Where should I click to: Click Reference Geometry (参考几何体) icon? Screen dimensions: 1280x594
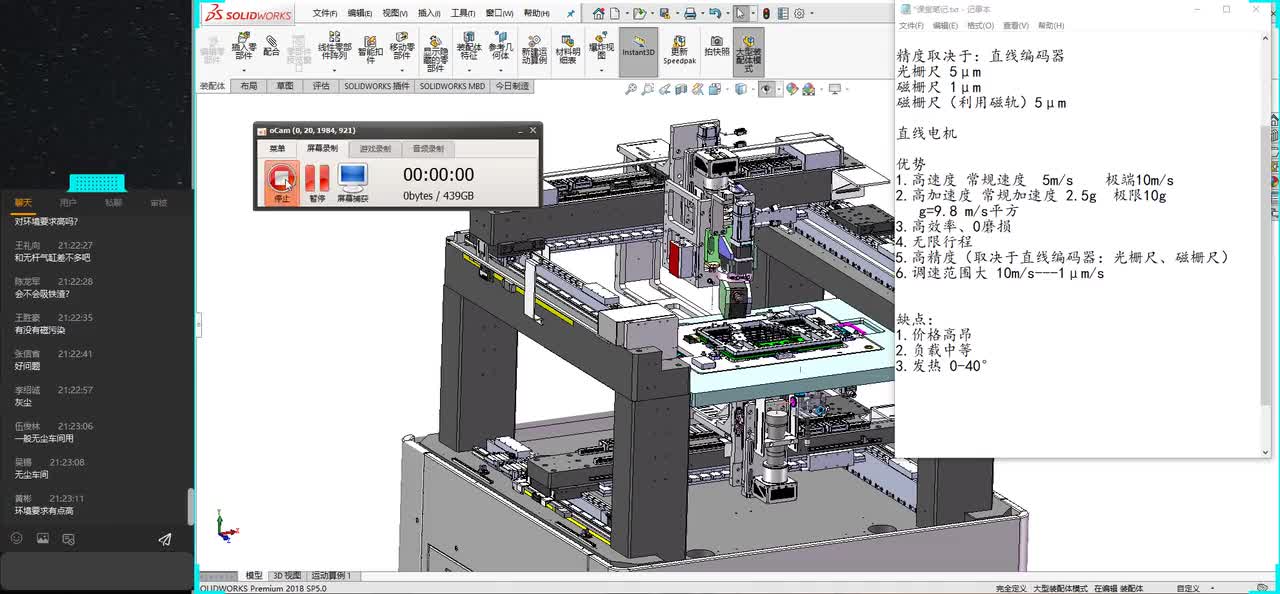(x=500, y=47)
